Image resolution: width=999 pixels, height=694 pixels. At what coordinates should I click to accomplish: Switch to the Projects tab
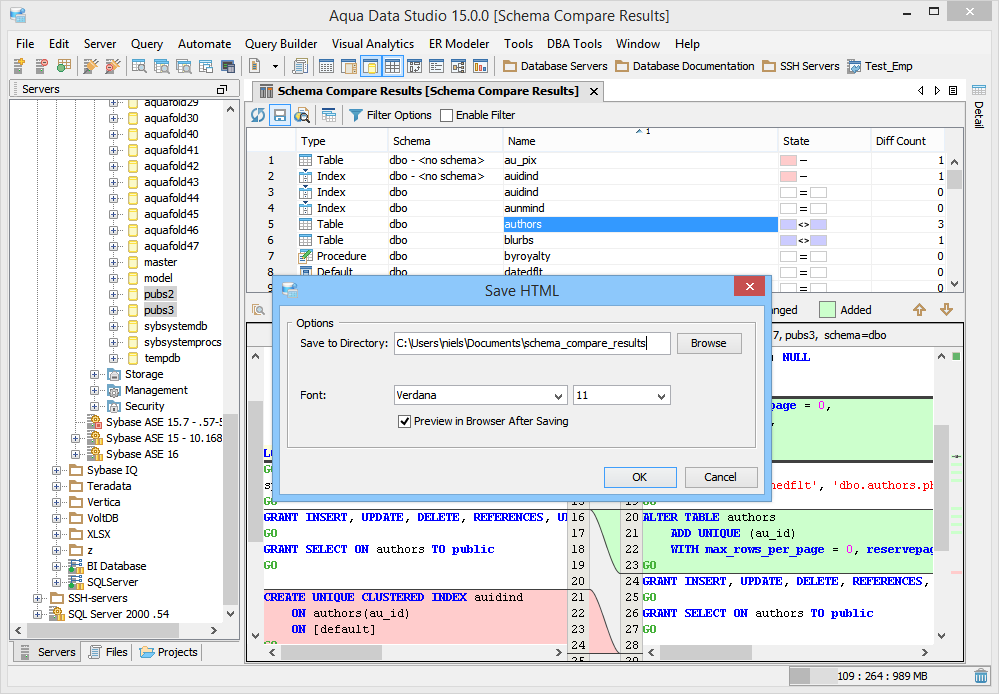click(x=169, y=652)
